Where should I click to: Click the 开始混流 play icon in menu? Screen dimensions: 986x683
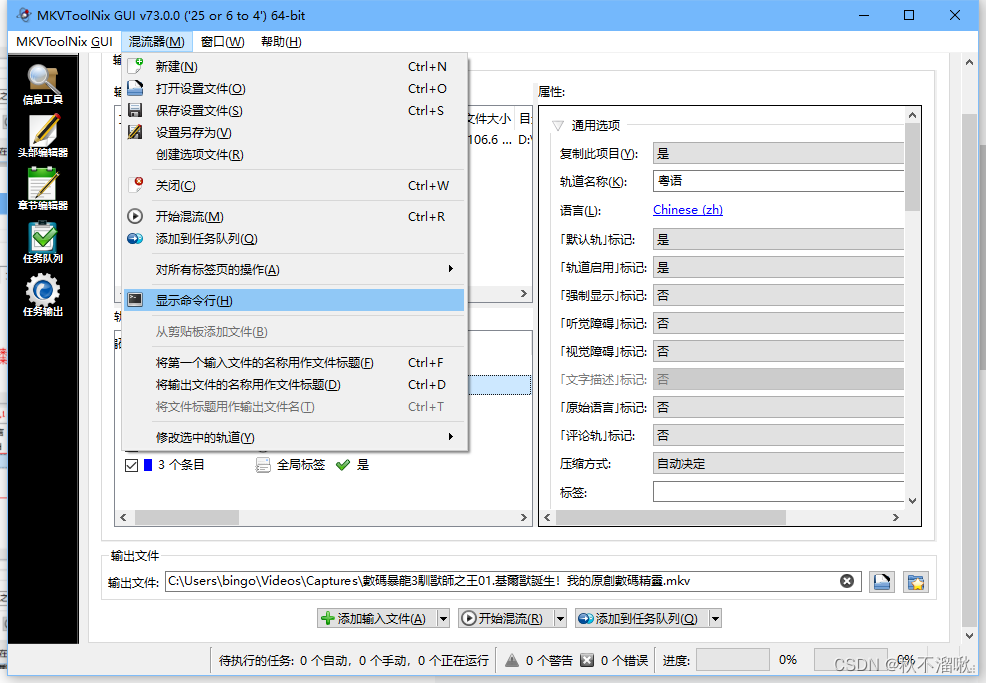pos(135,216)
